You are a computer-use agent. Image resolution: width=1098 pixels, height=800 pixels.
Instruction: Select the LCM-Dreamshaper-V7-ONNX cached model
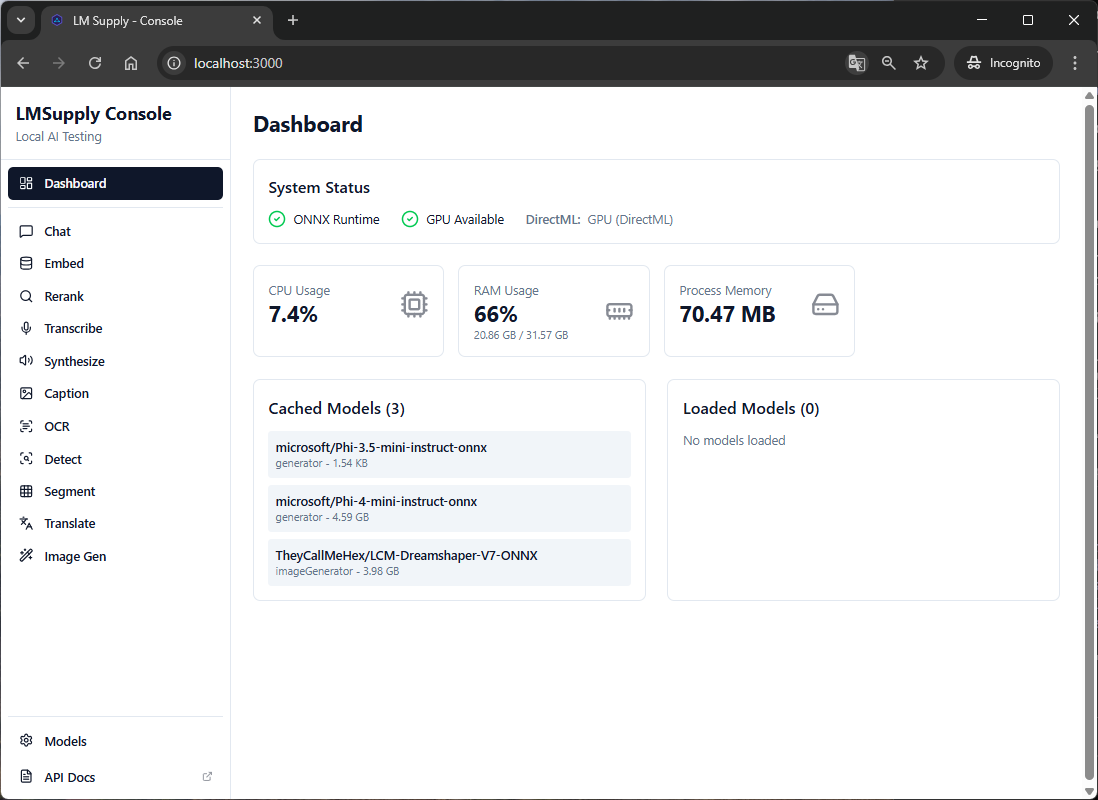(x=449, y=563)
